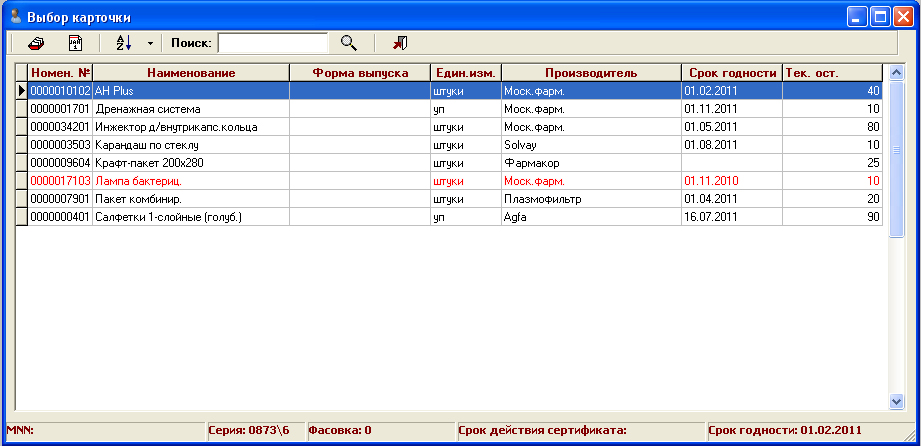Screen dimensions: 921x446
Task: Click the card stack icon in toolbar
Action: click(36, 43)
